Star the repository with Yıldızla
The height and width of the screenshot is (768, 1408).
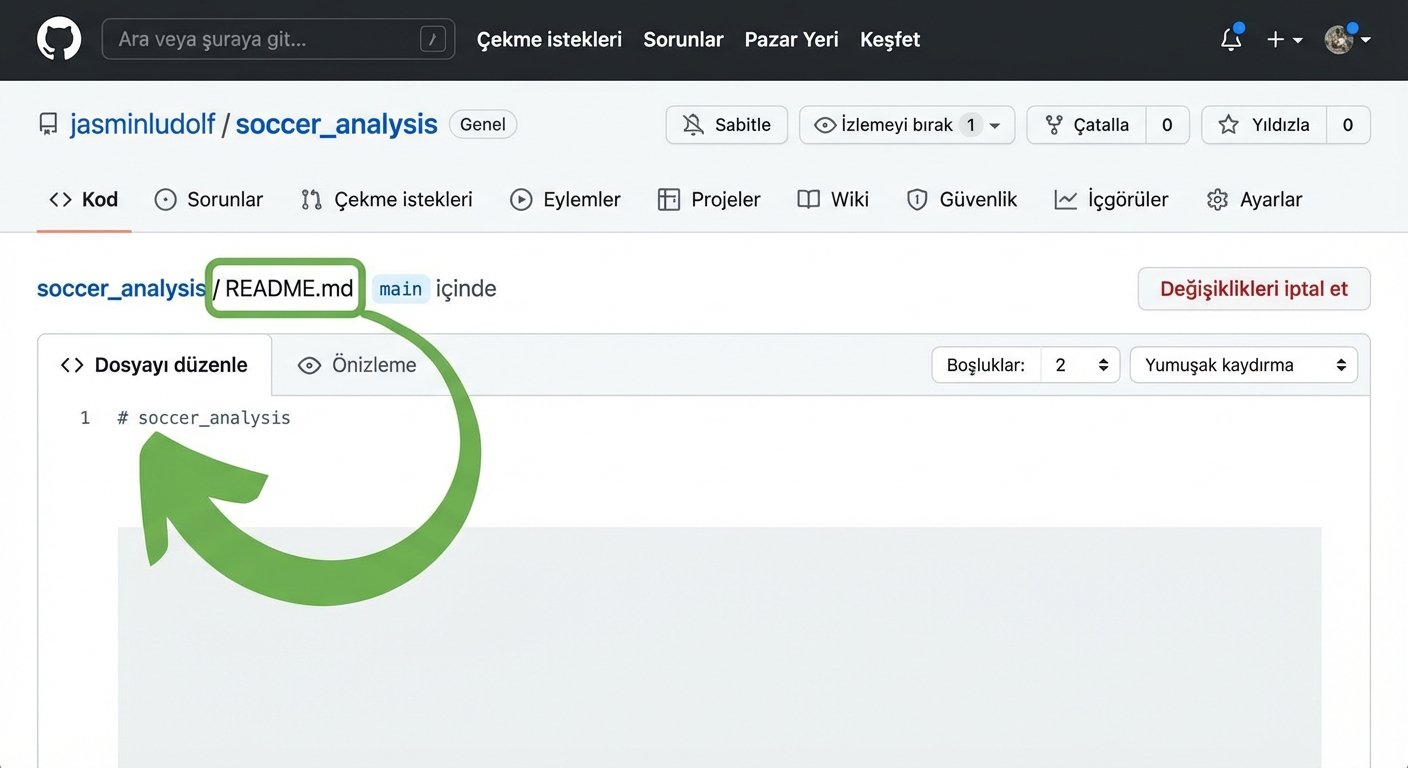pyautogui.click(x=1264, y=125)
